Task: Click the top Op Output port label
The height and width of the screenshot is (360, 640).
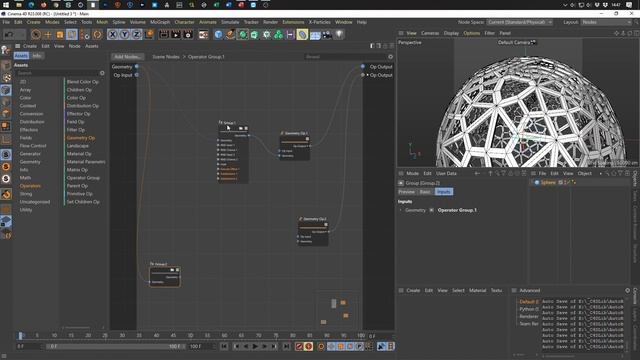Action: click(381, 67)
